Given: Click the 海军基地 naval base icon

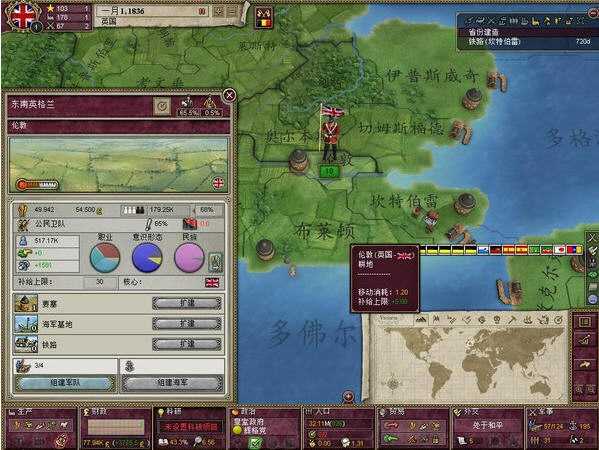Looking at the screenshot, I should point(26,324).
